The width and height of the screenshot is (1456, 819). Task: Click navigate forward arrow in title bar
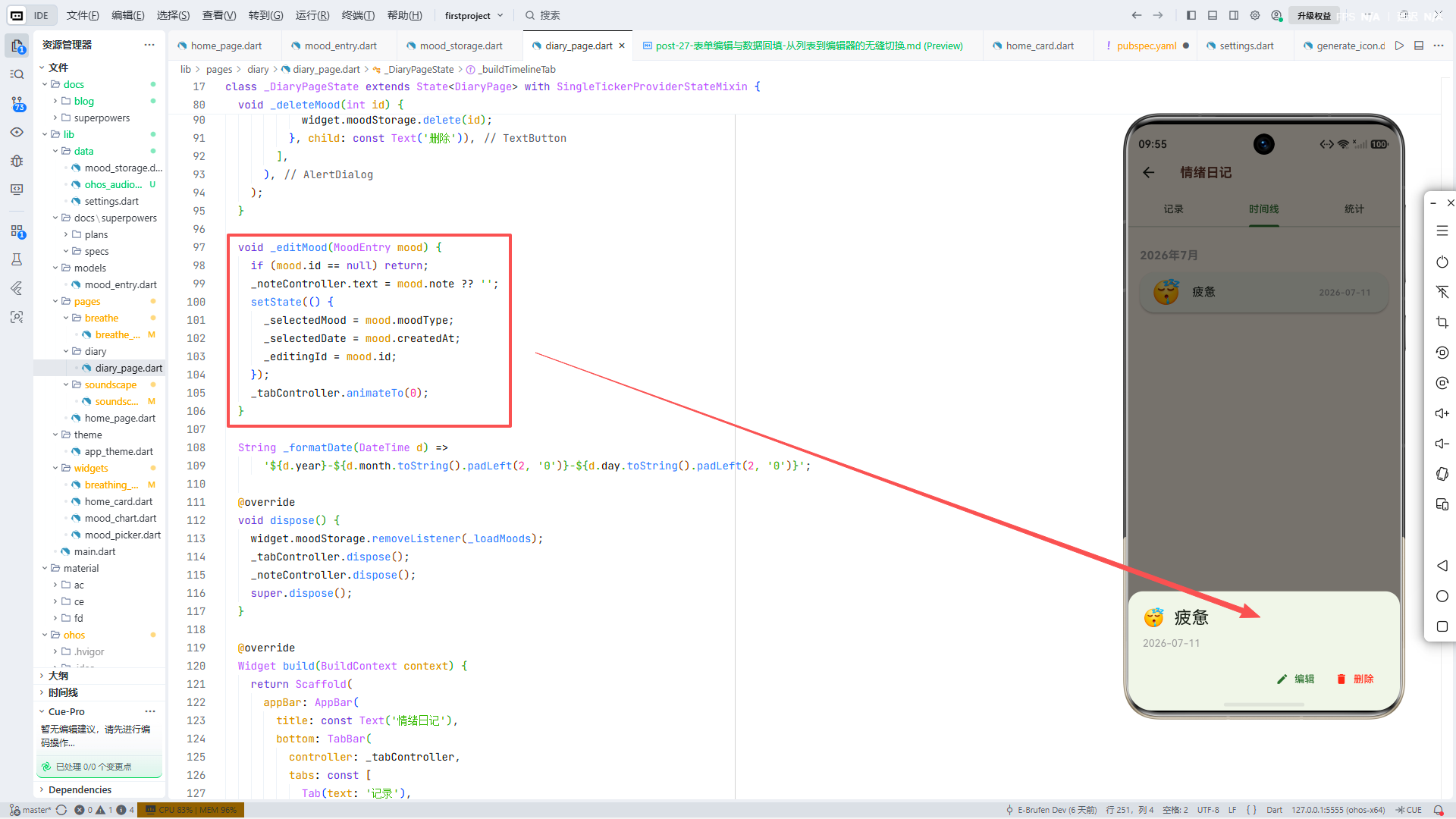[1158, 15]
